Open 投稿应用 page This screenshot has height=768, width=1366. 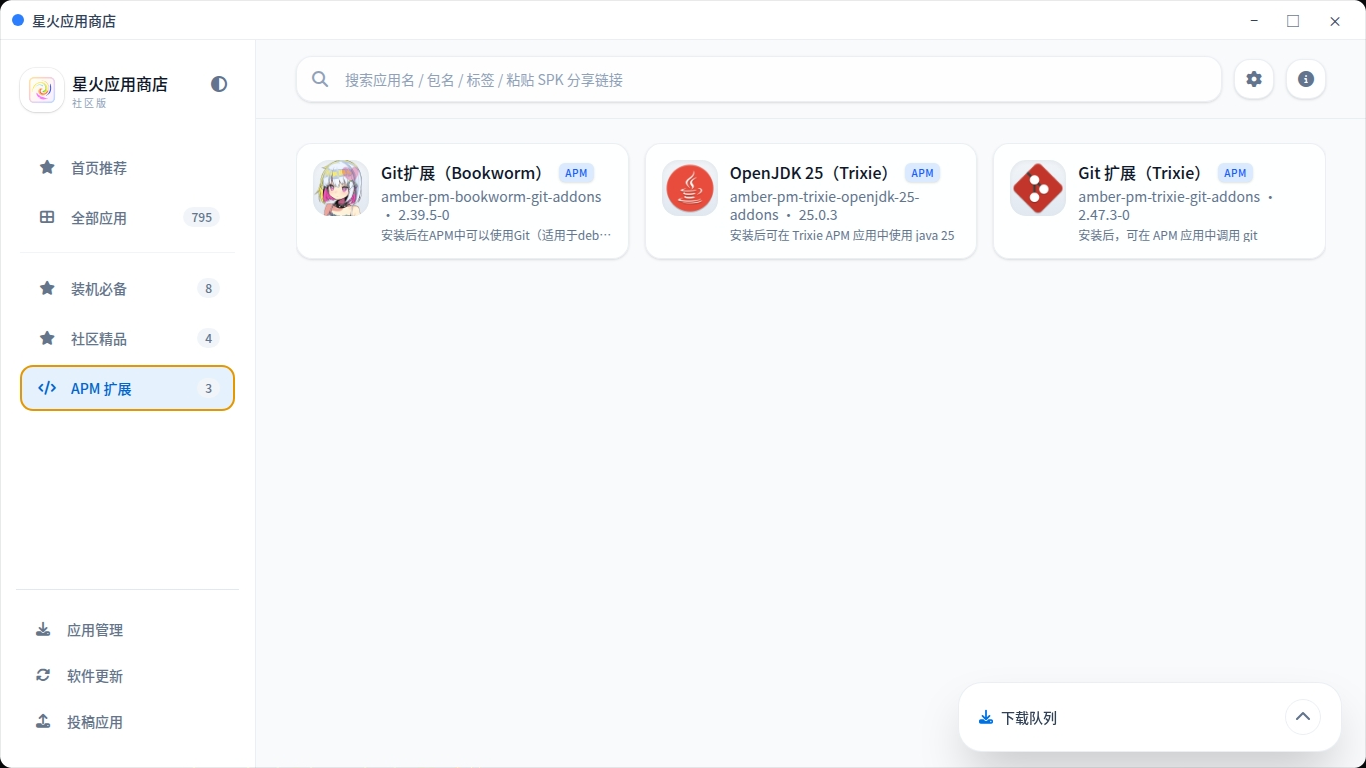pyautogui.click(x=128, y=722)
